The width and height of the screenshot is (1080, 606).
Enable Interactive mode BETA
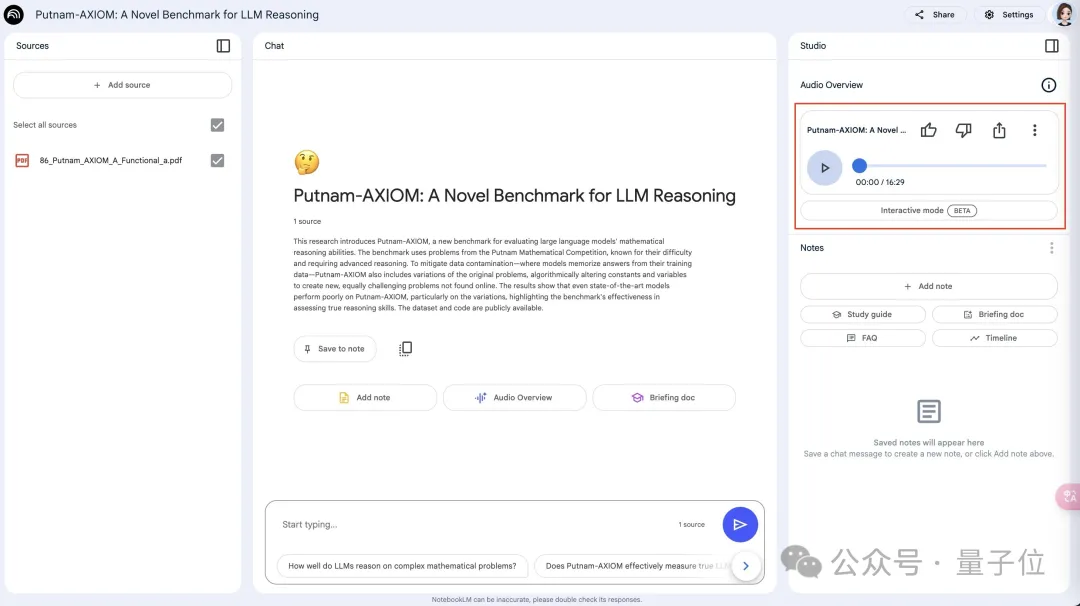tap(928, 211)
